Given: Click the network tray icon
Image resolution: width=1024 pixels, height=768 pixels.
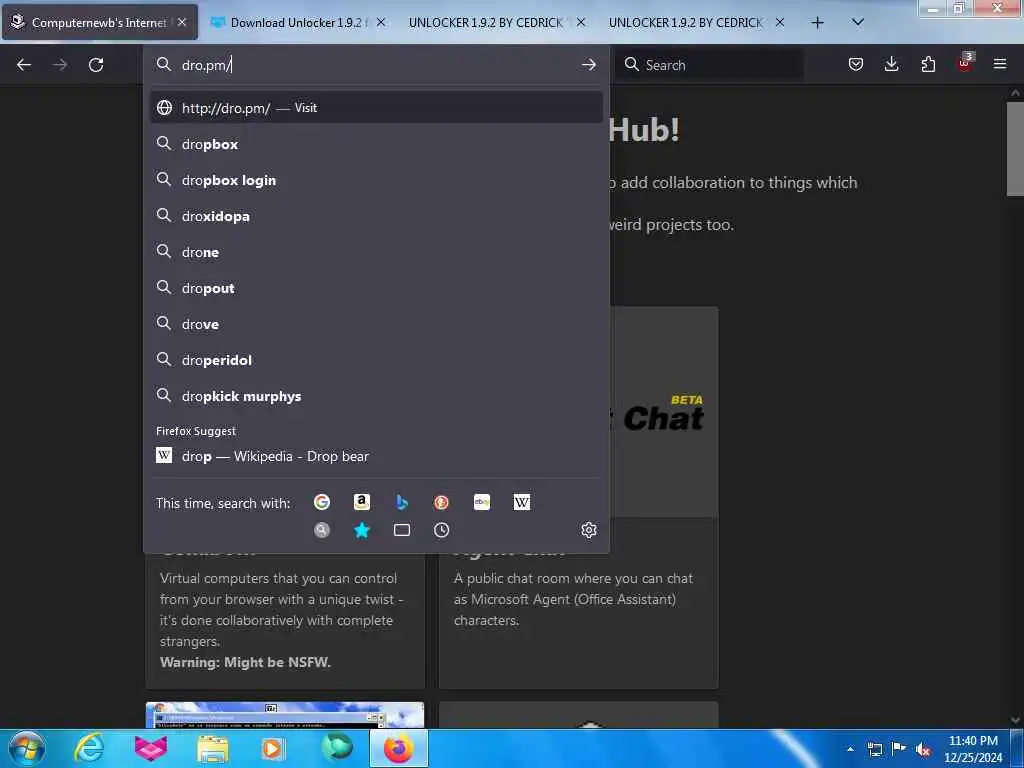Looking at the screenshot, I should pyautogui.click(x=875, y=749).
